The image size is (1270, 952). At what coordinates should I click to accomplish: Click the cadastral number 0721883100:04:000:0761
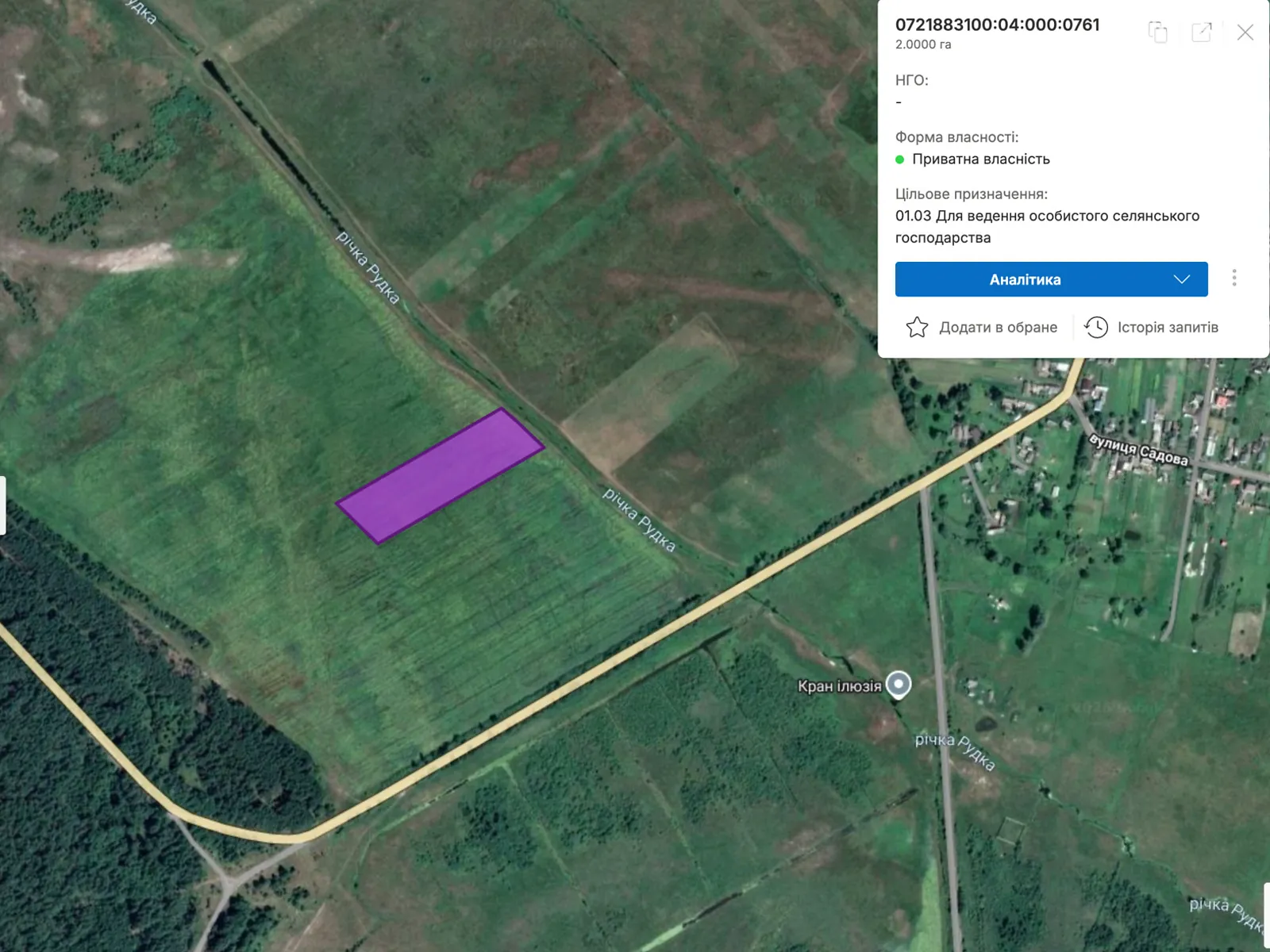[x=997, y=25]
